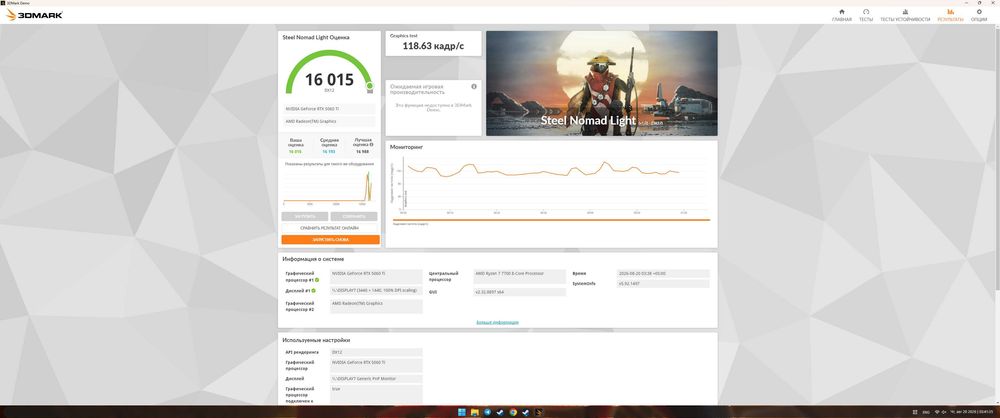Click the GUI version value field
This screenshot has height=418, width=1000.
[x=519, y=292]
